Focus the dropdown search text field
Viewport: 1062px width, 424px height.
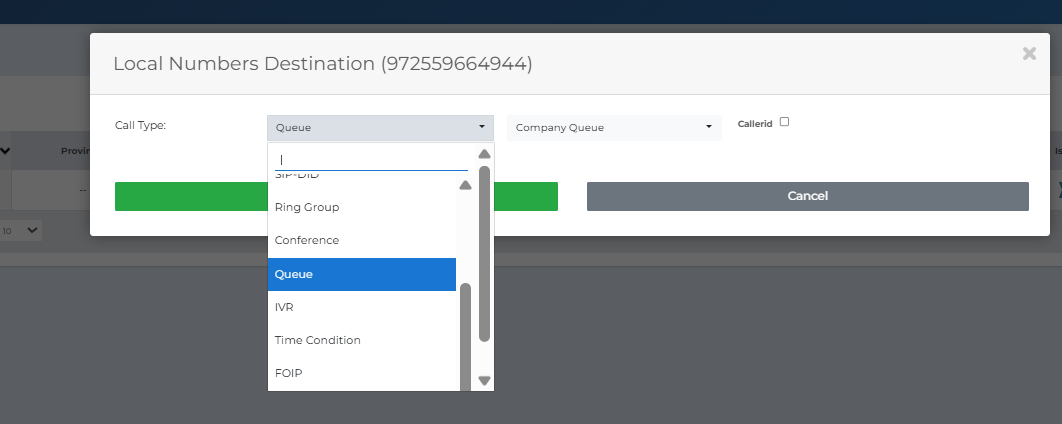pyautogui.click(x=371, y=160)
